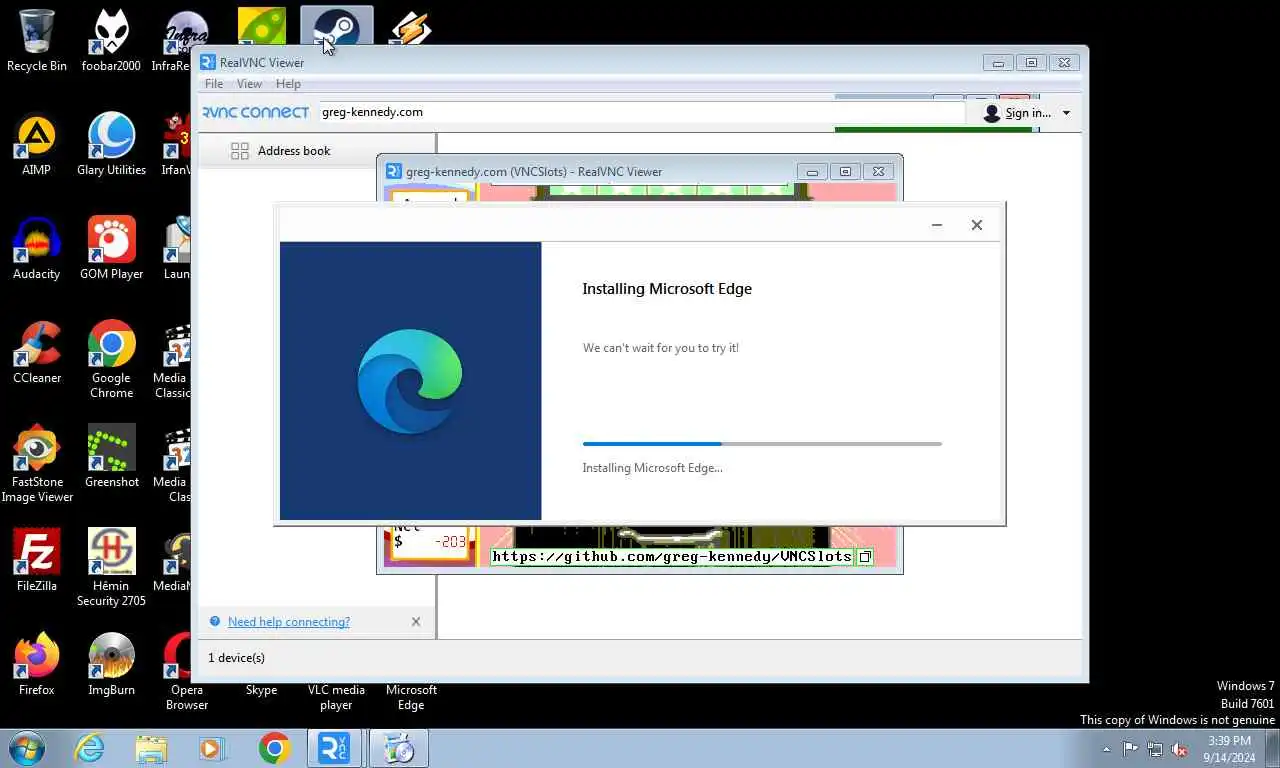Click the VNC Connect logo

pos(256,112)
